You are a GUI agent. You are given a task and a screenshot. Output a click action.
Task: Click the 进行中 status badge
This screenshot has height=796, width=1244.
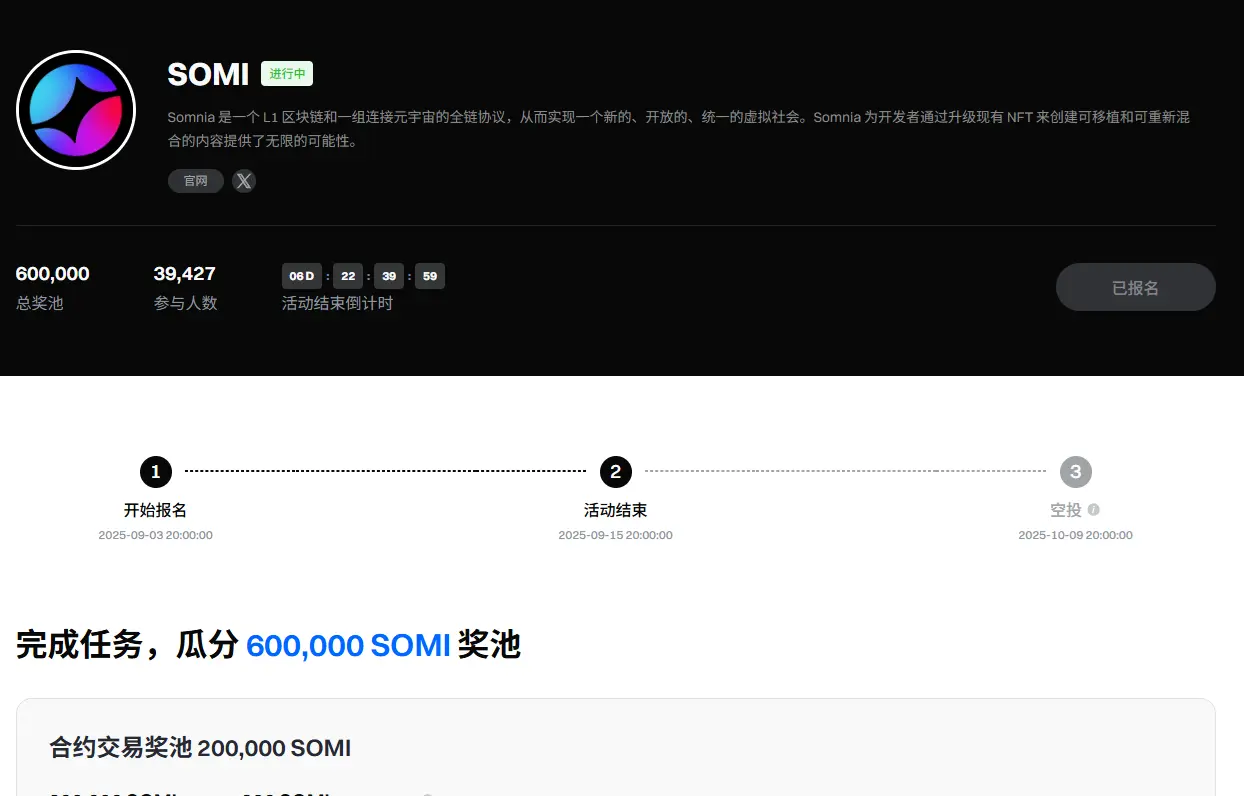point(287,74)
